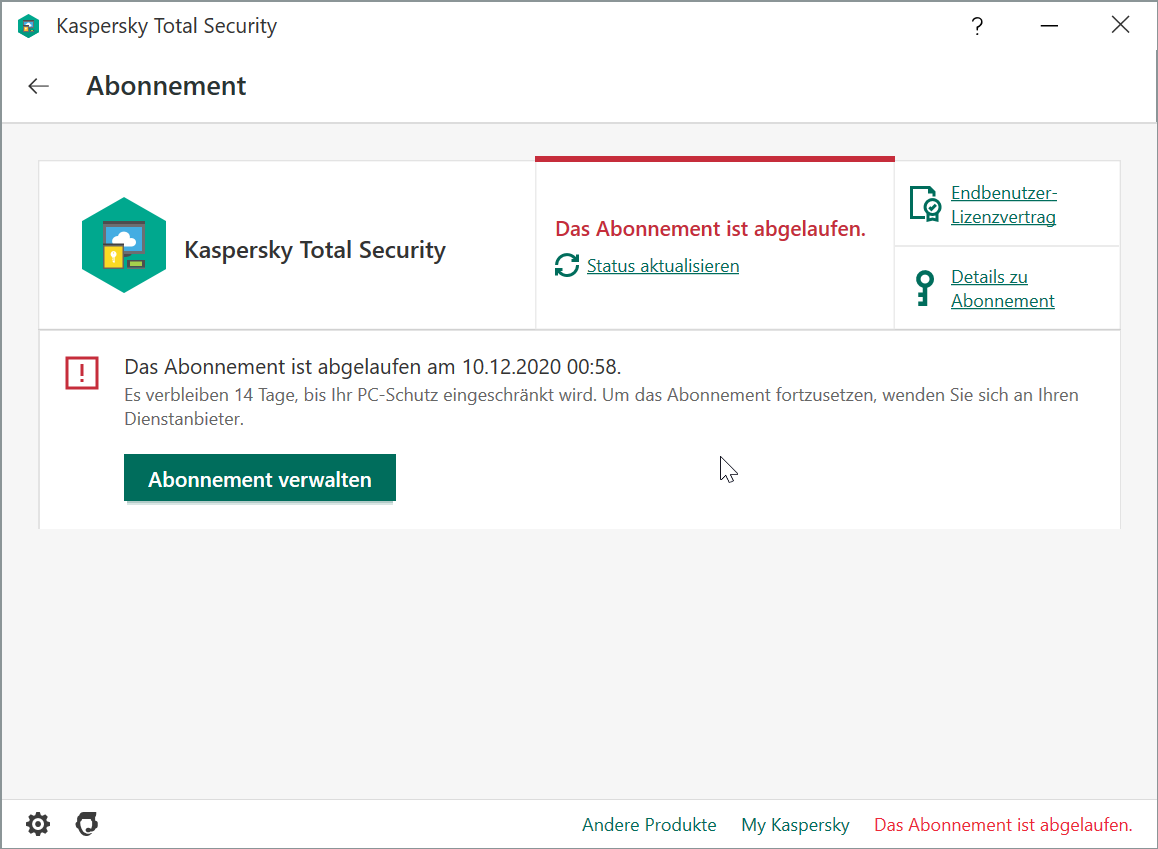
Task: Open settings via the gear icon
Action: [x=38, y=824]
